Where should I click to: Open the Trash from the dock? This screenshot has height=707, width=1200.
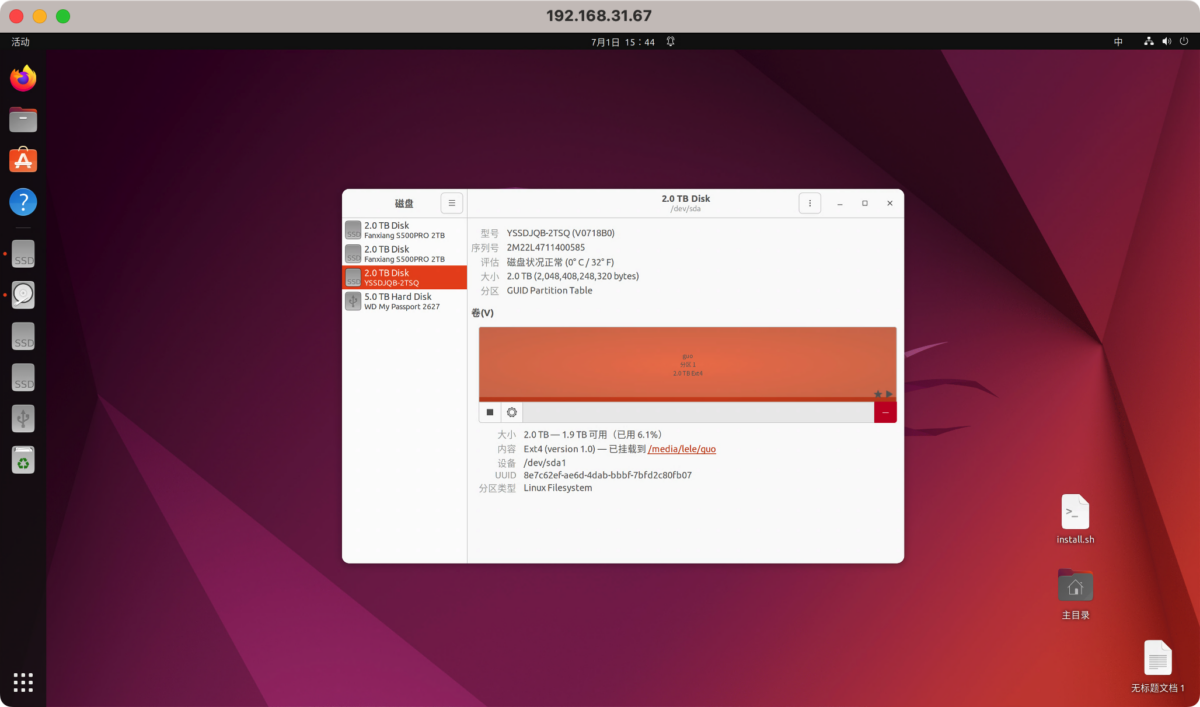click(23, 459)
